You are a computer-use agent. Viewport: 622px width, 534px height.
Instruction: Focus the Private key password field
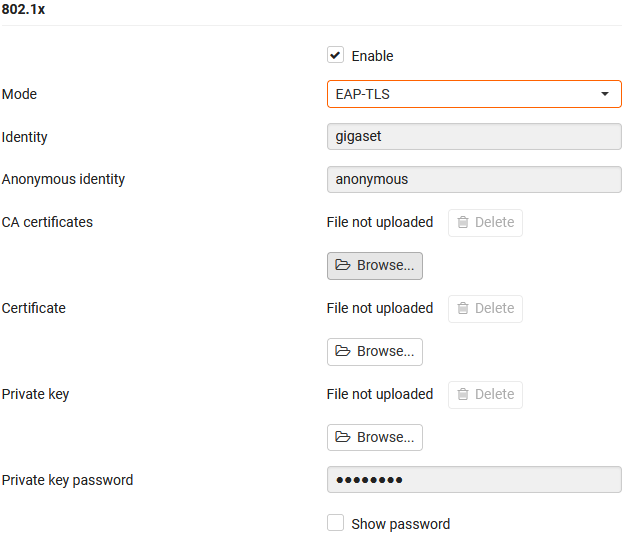(x=474, y=480)
